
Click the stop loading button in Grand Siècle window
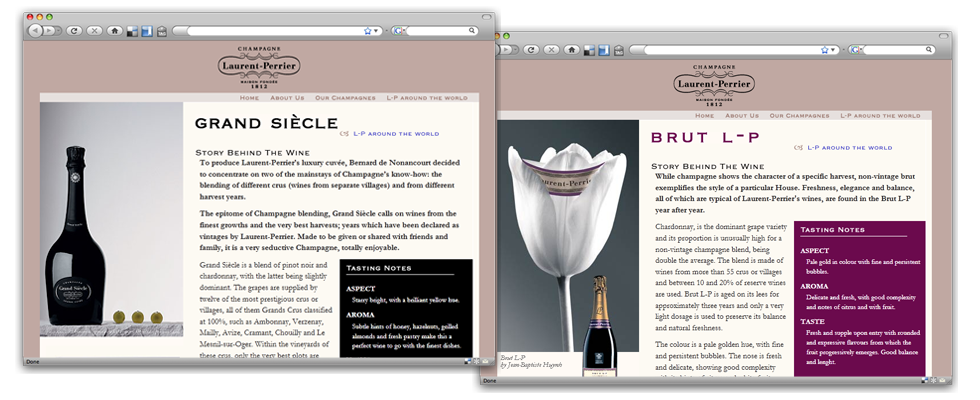[94, 31]
